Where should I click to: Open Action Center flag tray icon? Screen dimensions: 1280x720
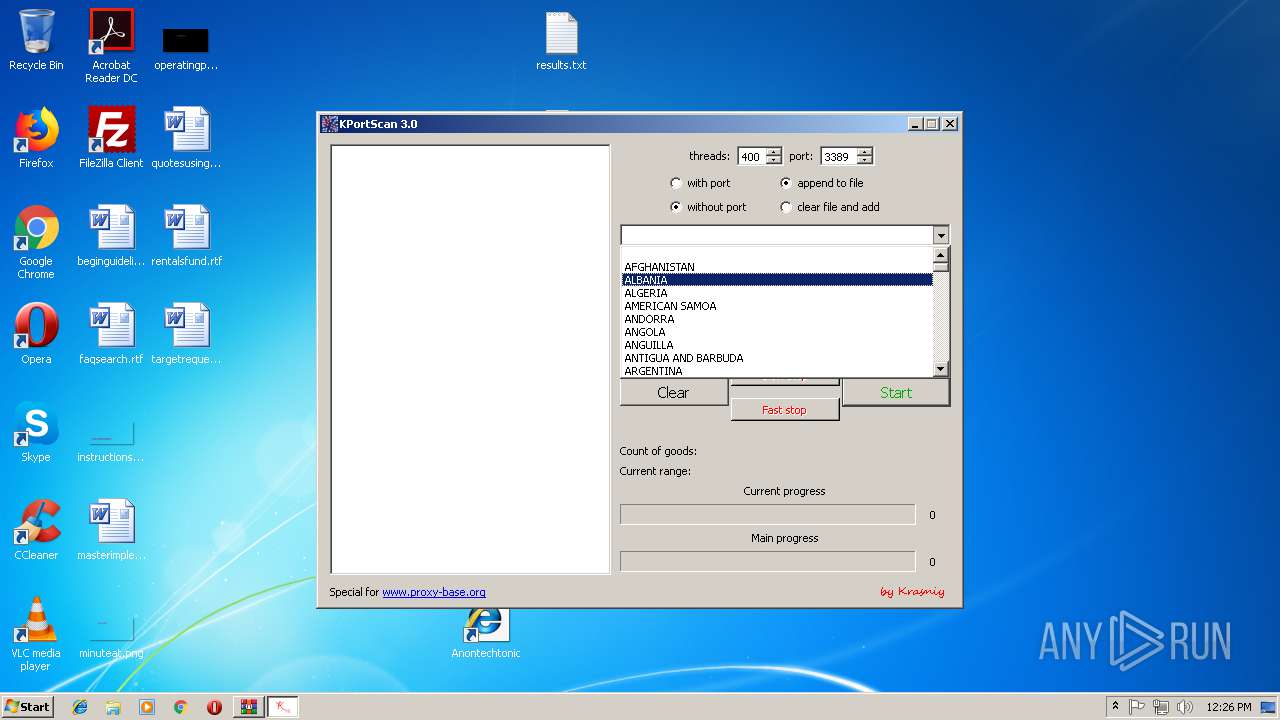(1138, 707)
